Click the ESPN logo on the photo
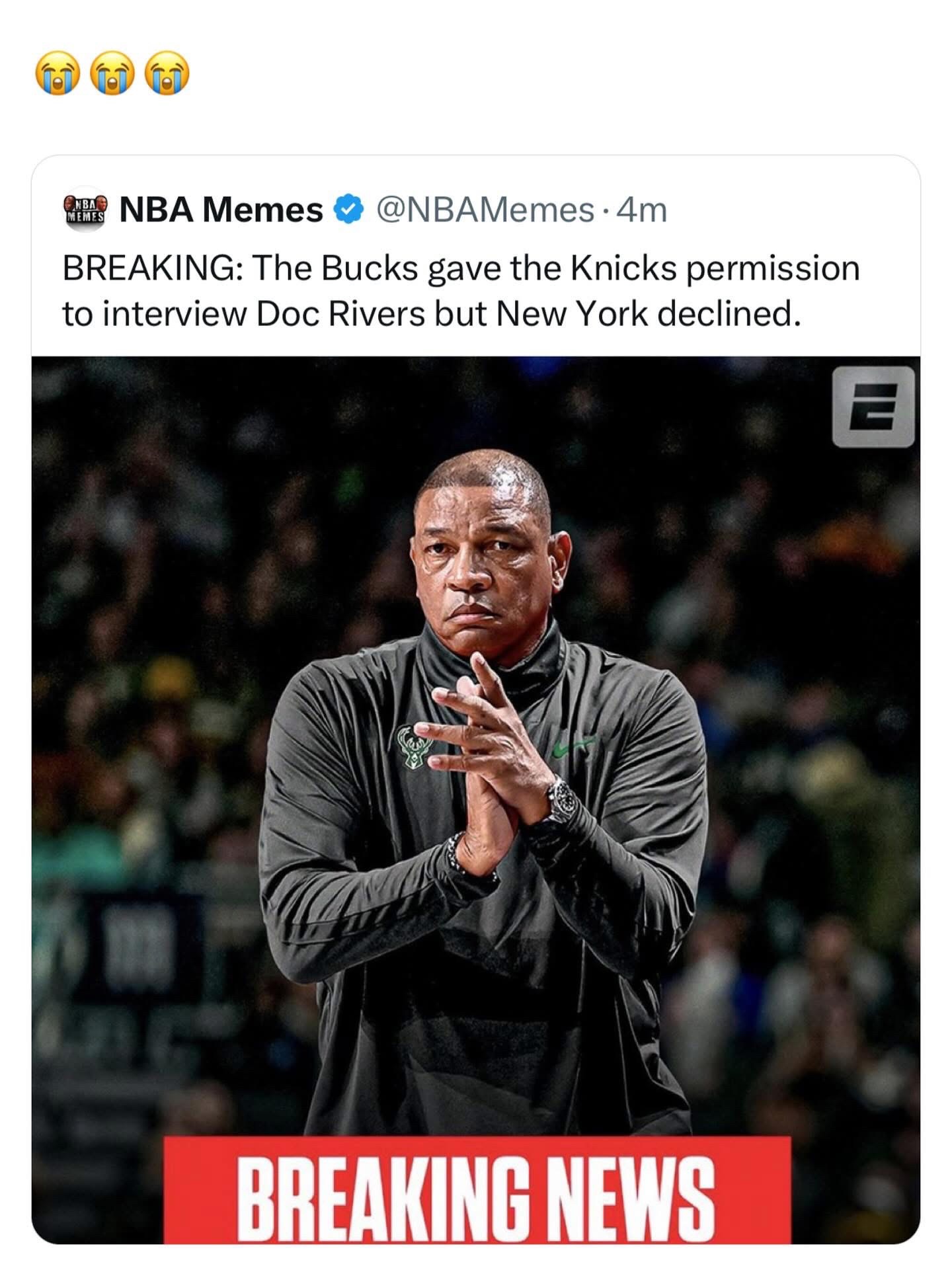This screenshot has width=952, height=1268. point(873,407)
